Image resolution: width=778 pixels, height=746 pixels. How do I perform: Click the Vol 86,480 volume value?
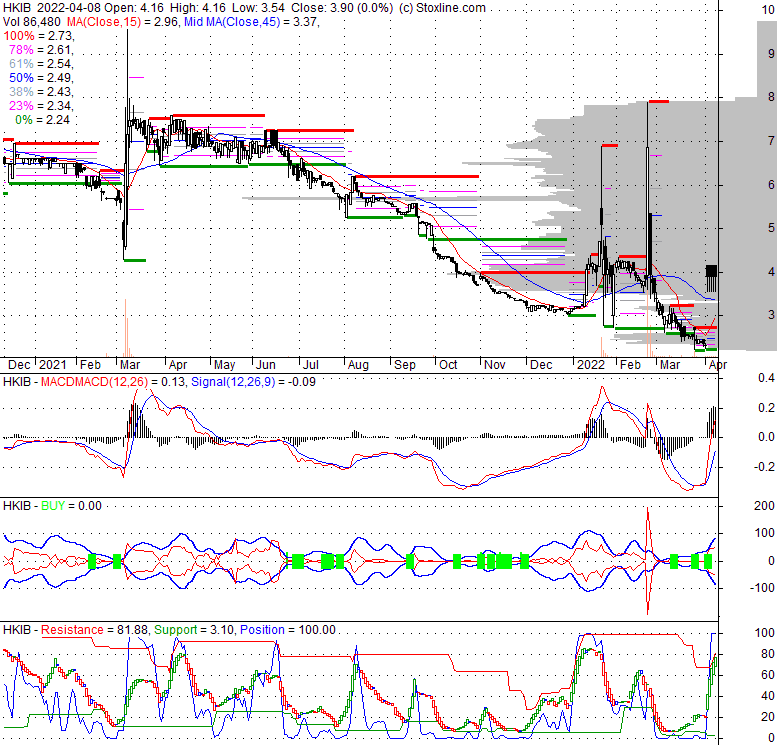click(32, 22)
